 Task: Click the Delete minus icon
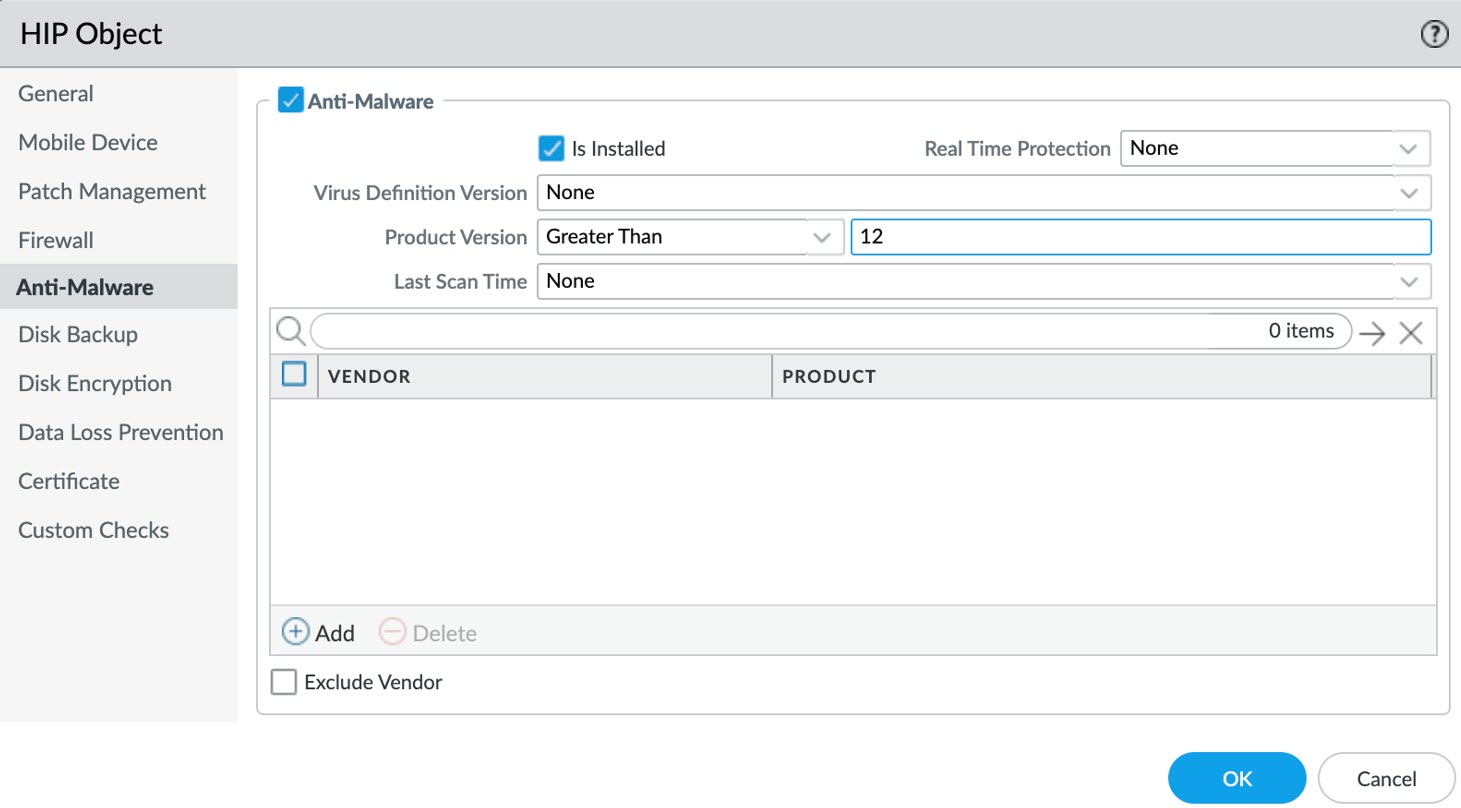click(x=393, y=632)
